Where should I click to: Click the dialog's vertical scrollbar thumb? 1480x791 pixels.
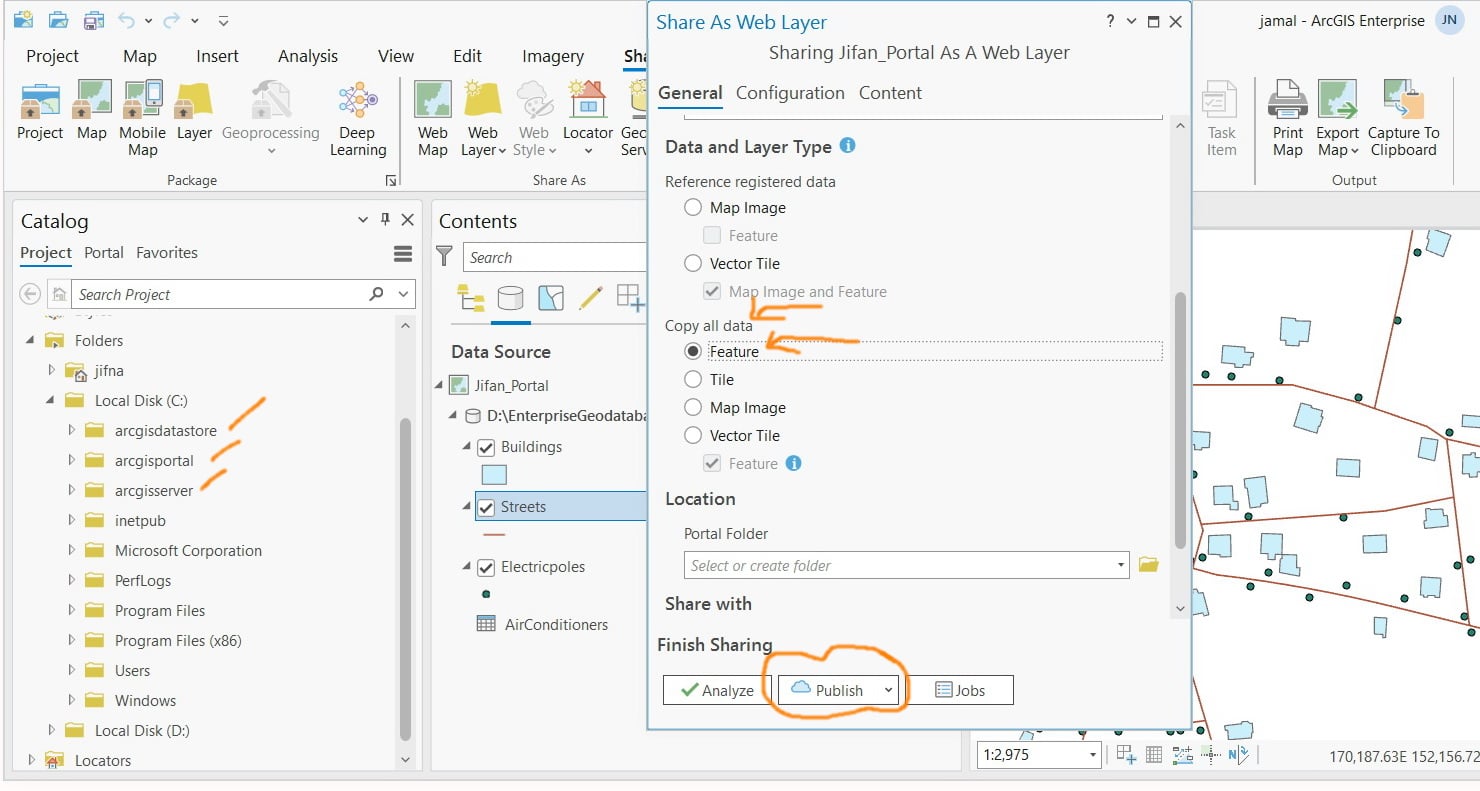click(1180, 420)
